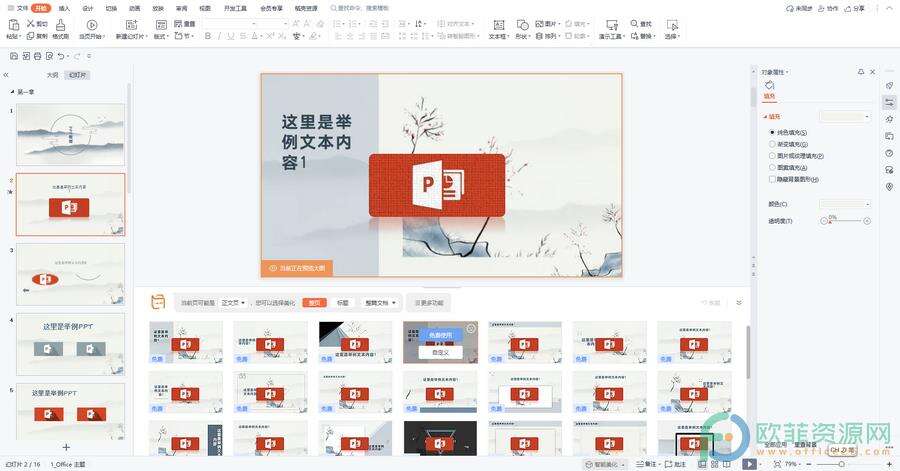Click the search command input field
This screenshot has width=900, height=471.
point(360,9)
